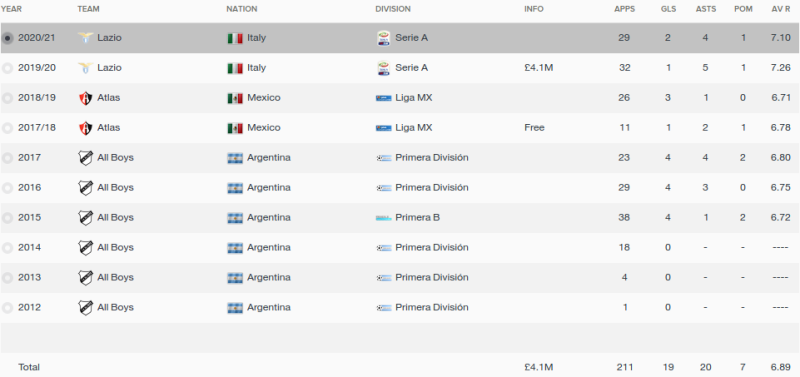Screen dimensions: 800x377
Task: Open the Primera División link in 2014 row
Action: tap(432, 247)
